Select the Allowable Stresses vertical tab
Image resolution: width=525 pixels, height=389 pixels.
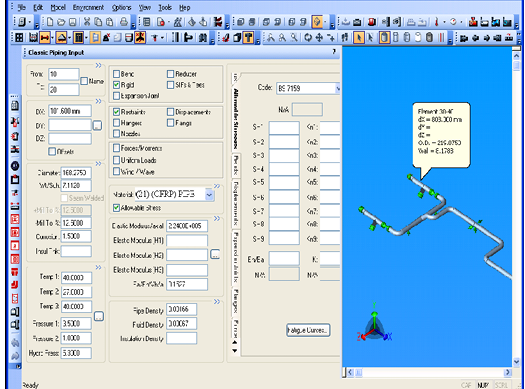(x=236, y=118)
